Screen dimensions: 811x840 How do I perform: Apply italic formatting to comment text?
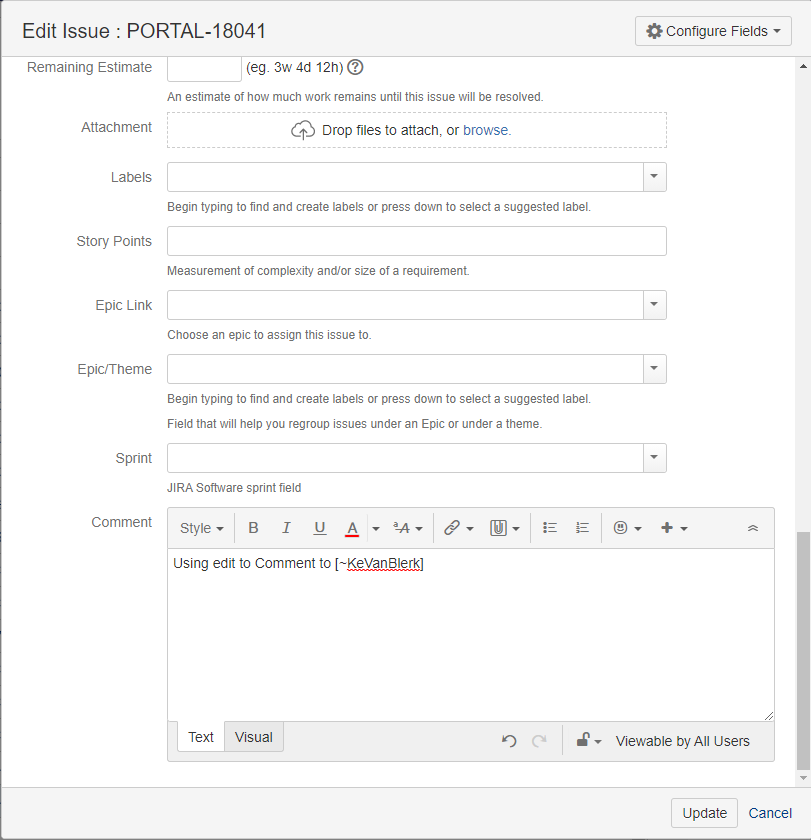[287, 527]
